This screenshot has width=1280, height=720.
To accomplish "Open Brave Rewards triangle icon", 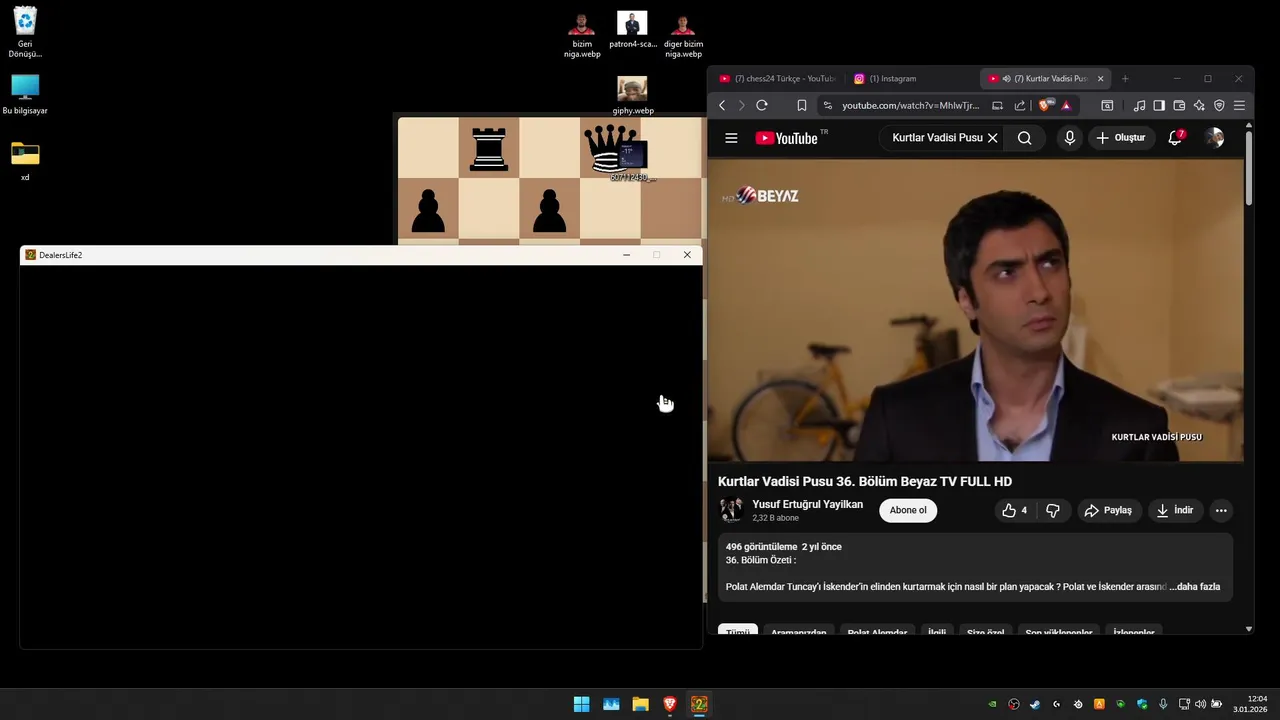I will tap(1066, 105).
